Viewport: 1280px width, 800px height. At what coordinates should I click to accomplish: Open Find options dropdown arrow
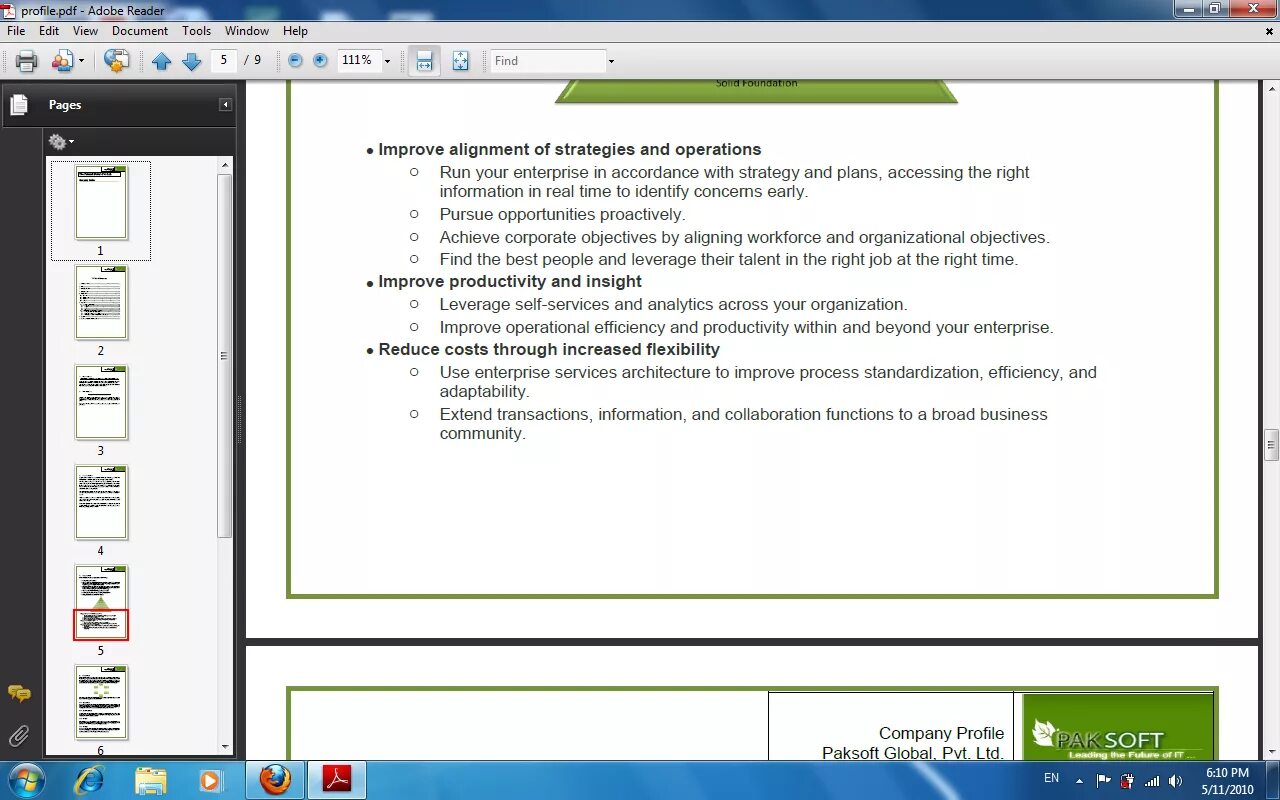[611, 61]
